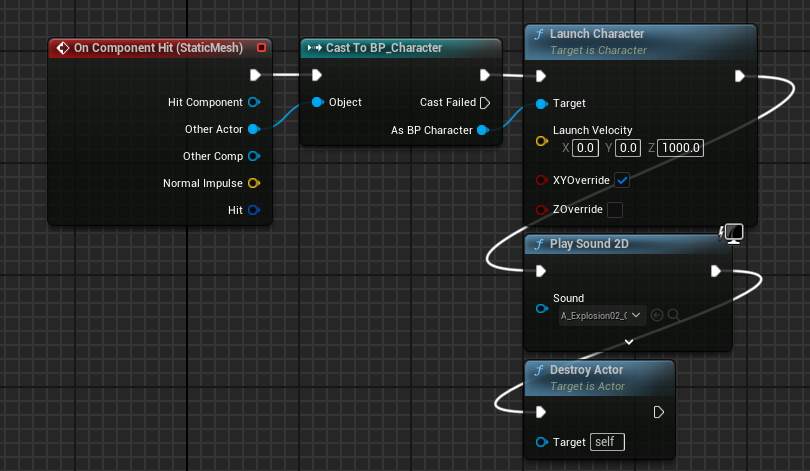
Task: Click the Normal Impulse vector pin
Action: pyautogui.click(x=254, y=183)
